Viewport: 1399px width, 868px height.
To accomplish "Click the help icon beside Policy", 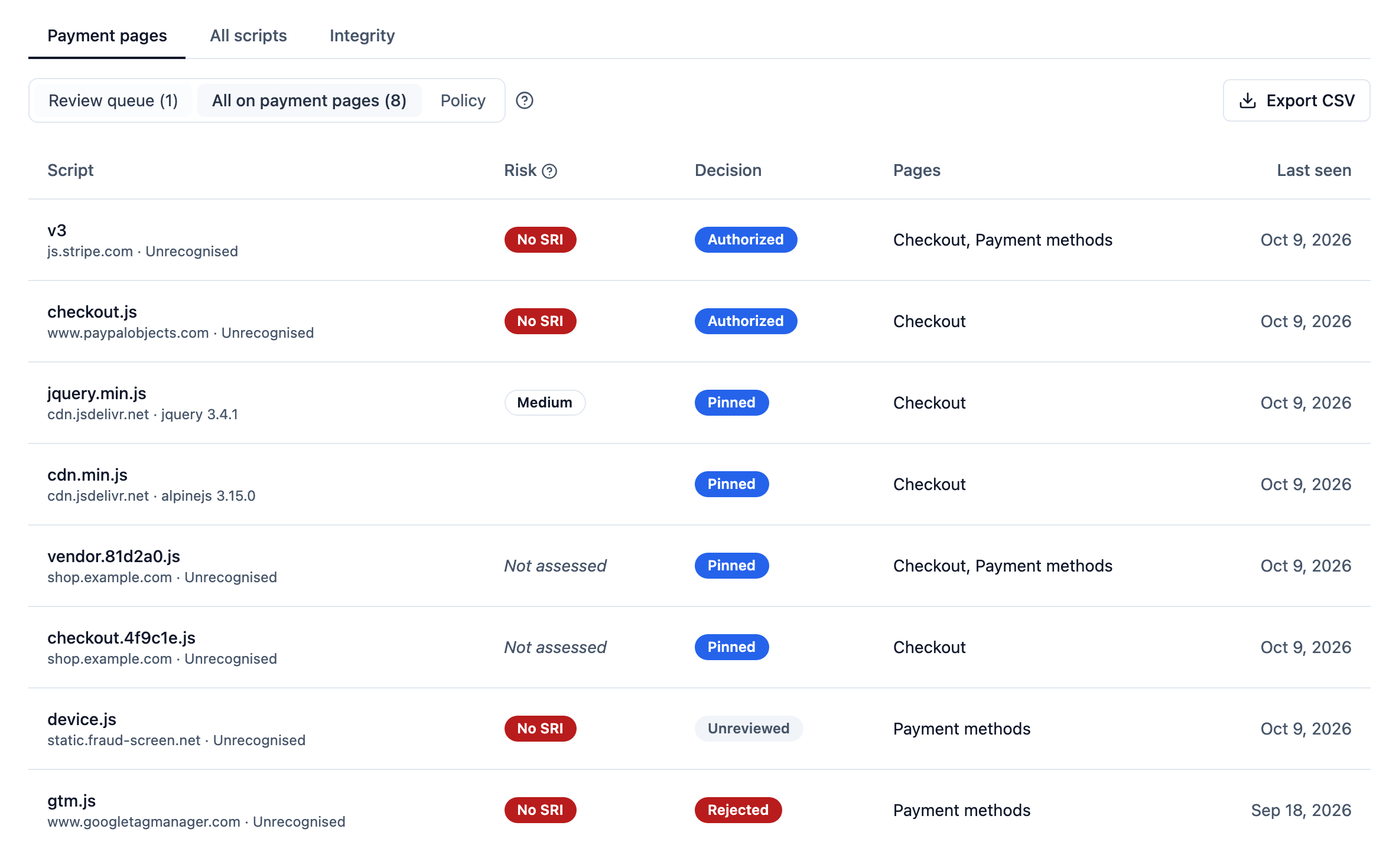I will coord(524,100).
